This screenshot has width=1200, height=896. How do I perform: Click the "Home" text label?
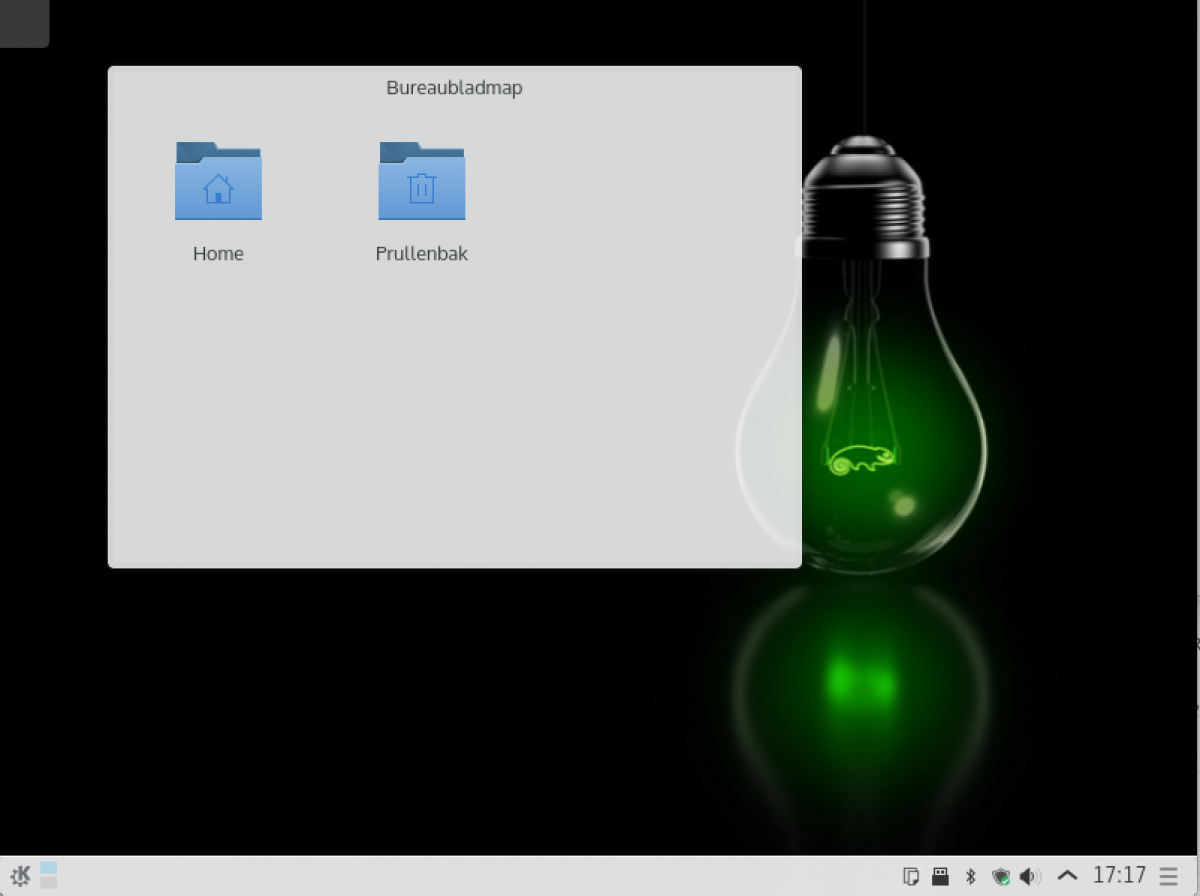click(x=218, y=254)
